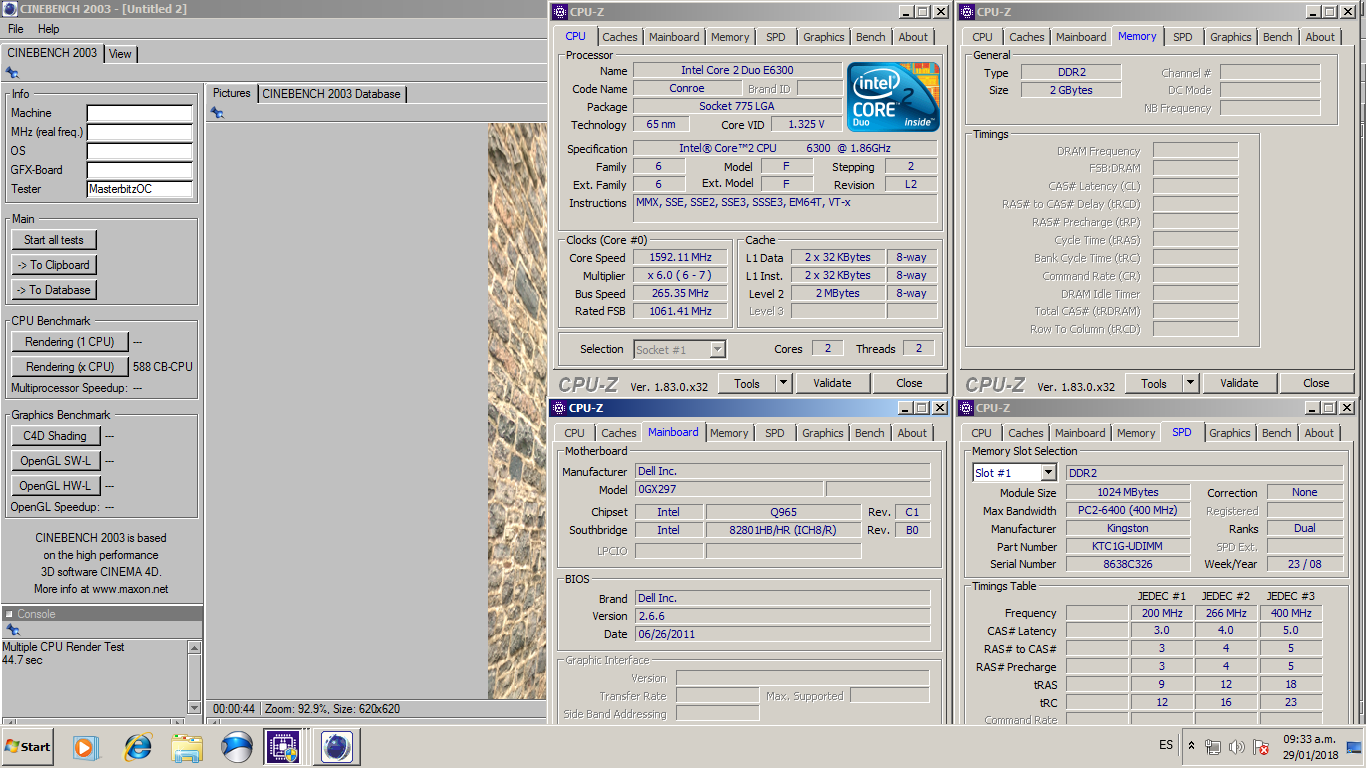
Task: Click Tools button in CPU window
Action: click(x=747, y=383)
